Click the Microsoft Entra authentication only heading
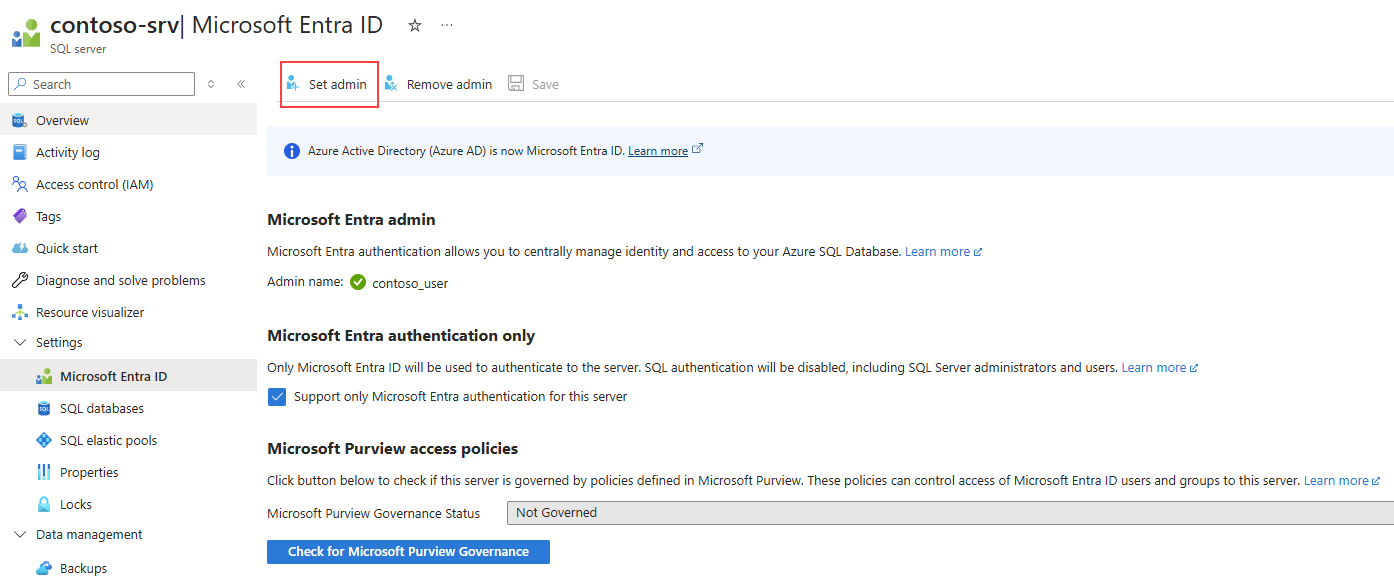 pyautogui.click(x=401, y=335)
